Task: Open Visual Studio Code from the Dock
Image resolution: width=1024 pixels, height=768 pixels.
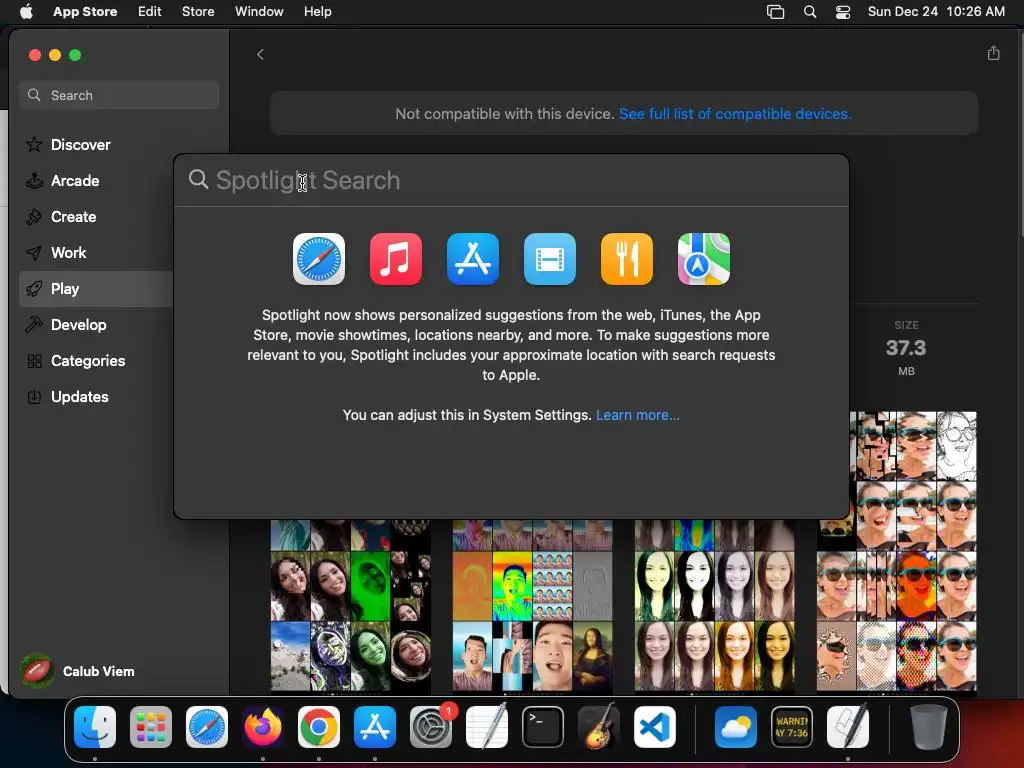Action: click(655, 727)
